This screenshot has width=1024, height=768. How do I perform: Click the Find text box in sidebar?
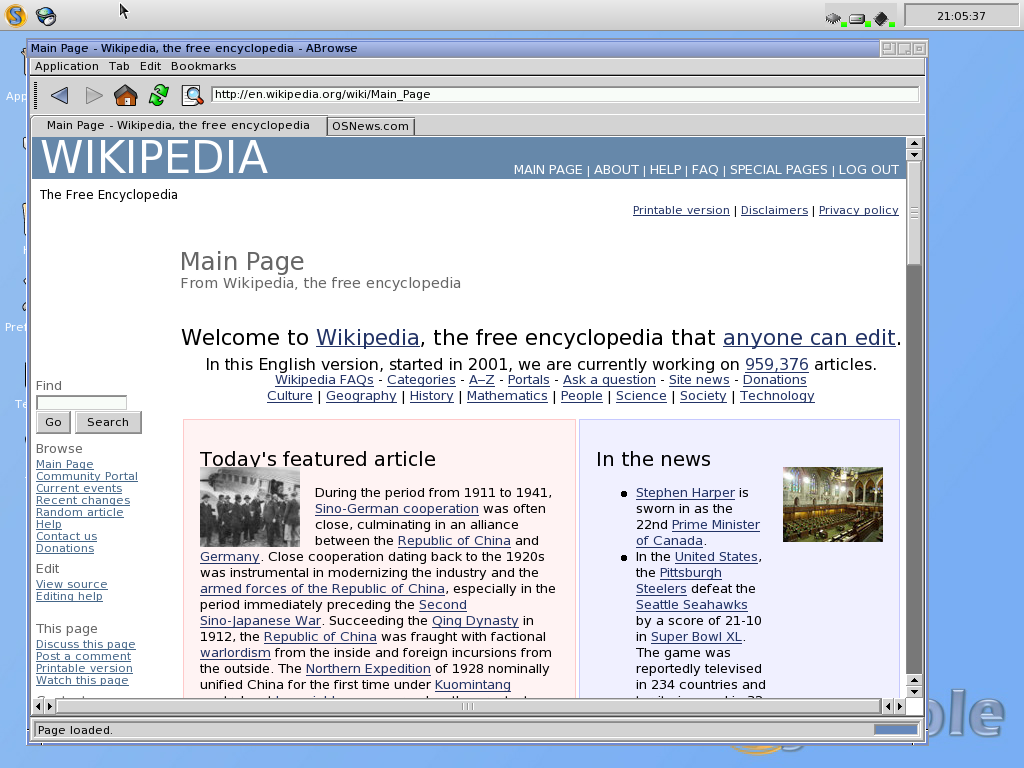[x=81, y=403]
